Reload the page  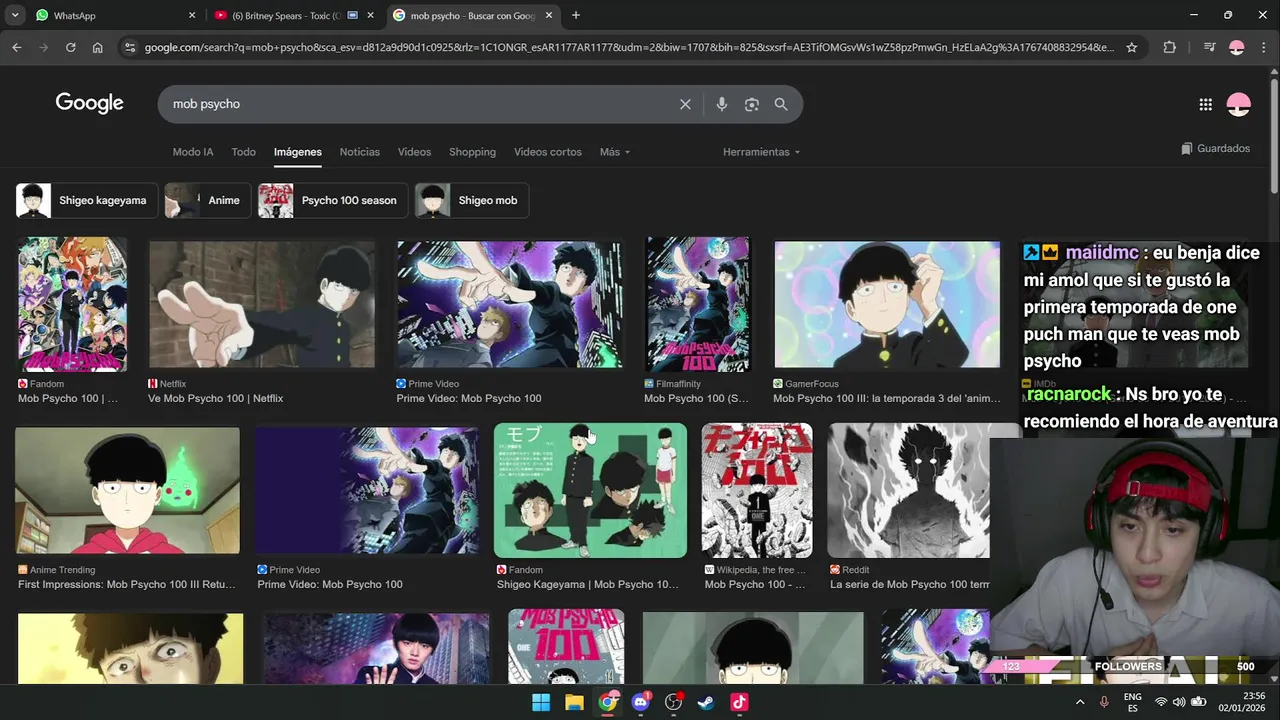click(x=70, y=47)
